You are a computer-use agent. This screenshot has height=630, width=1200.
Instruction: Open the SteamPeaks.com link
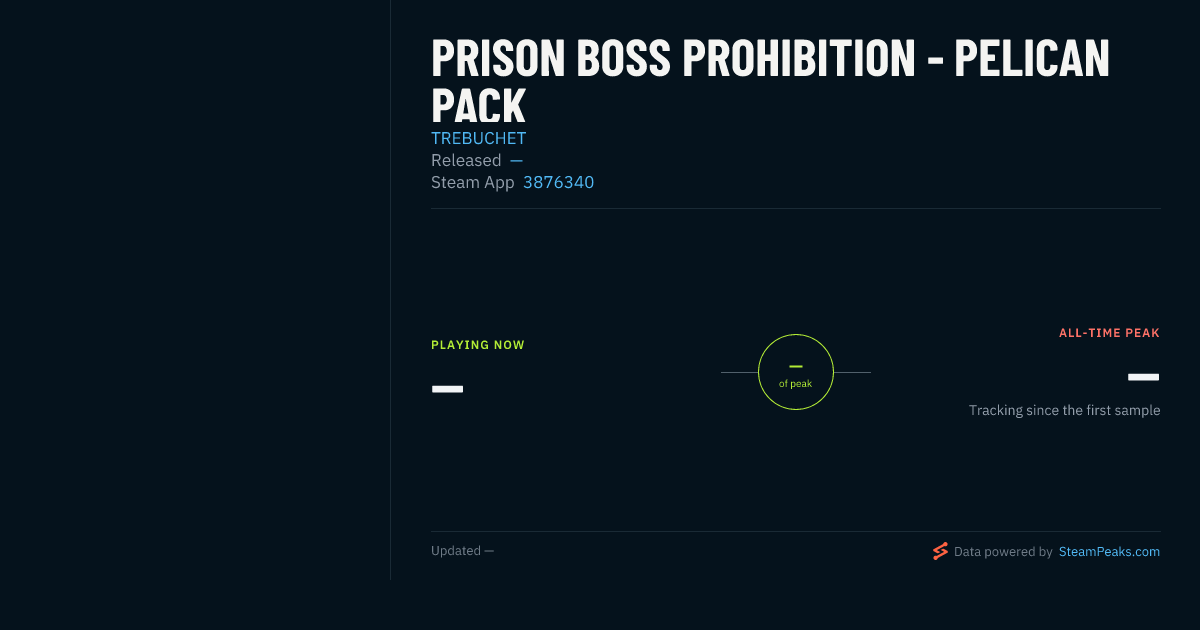click(1109, 551)
